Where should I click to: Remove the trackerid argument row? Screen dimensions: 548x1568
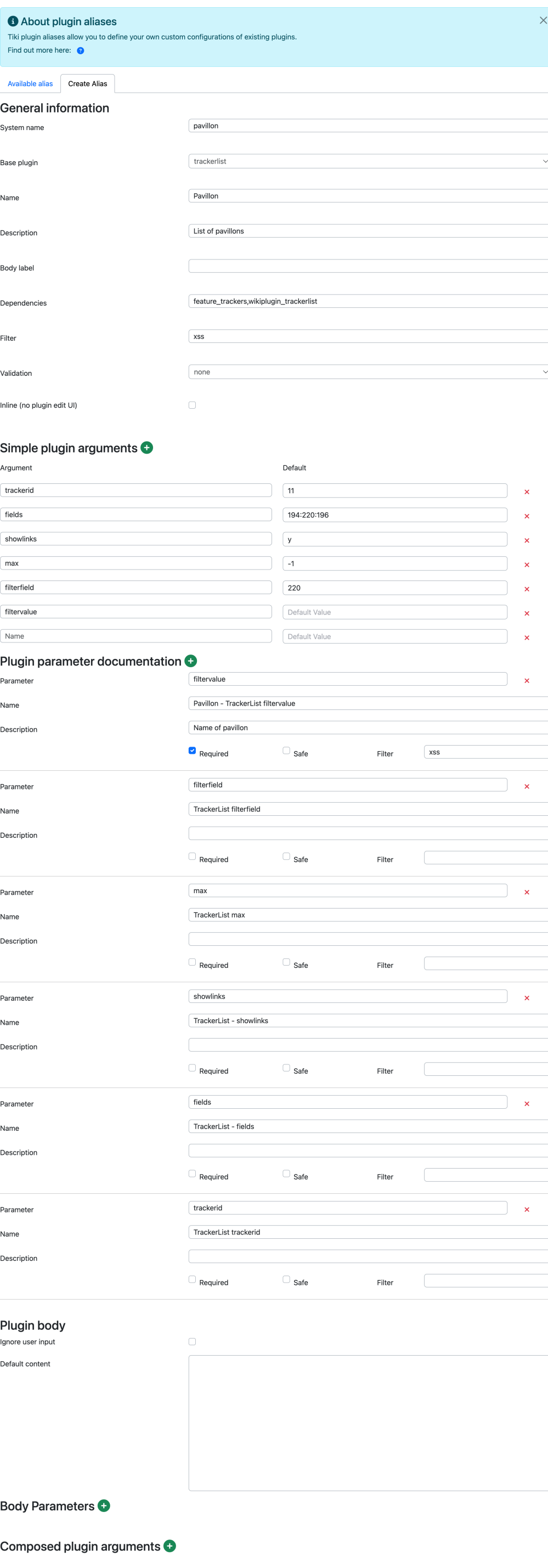[x=527, y=492]
